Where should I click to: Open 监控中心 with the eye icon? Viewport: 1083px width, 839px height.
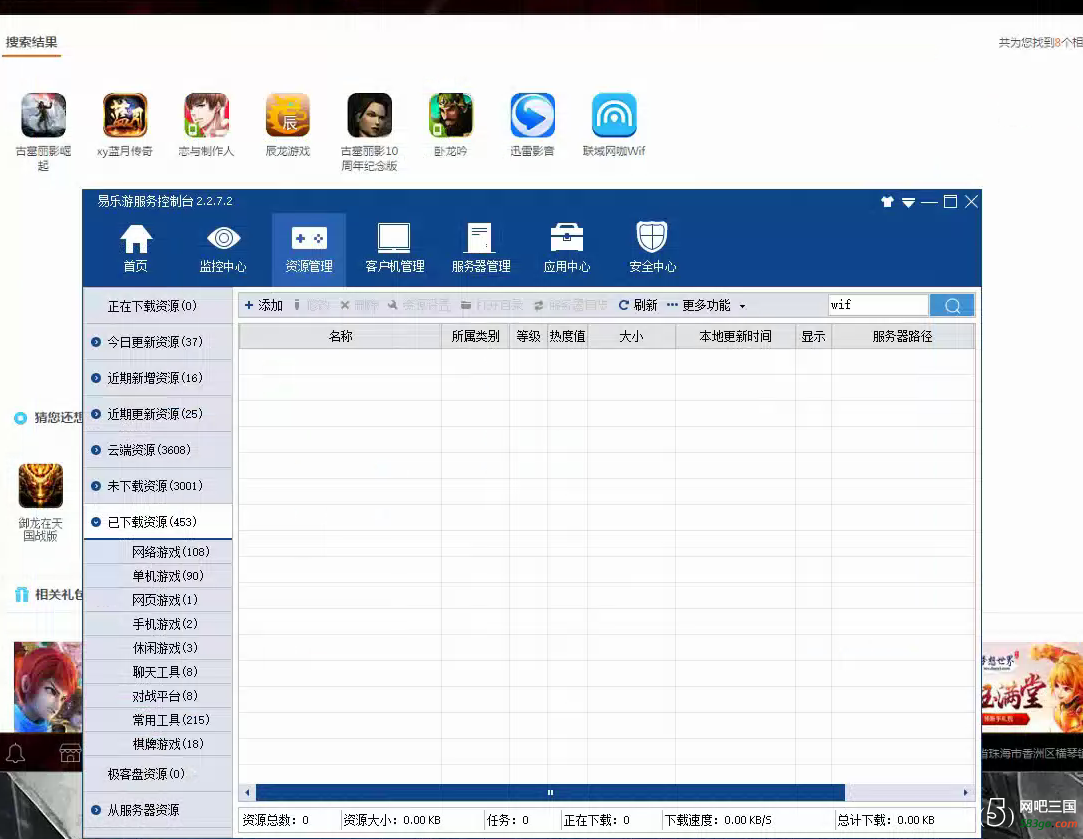point(222,249)
